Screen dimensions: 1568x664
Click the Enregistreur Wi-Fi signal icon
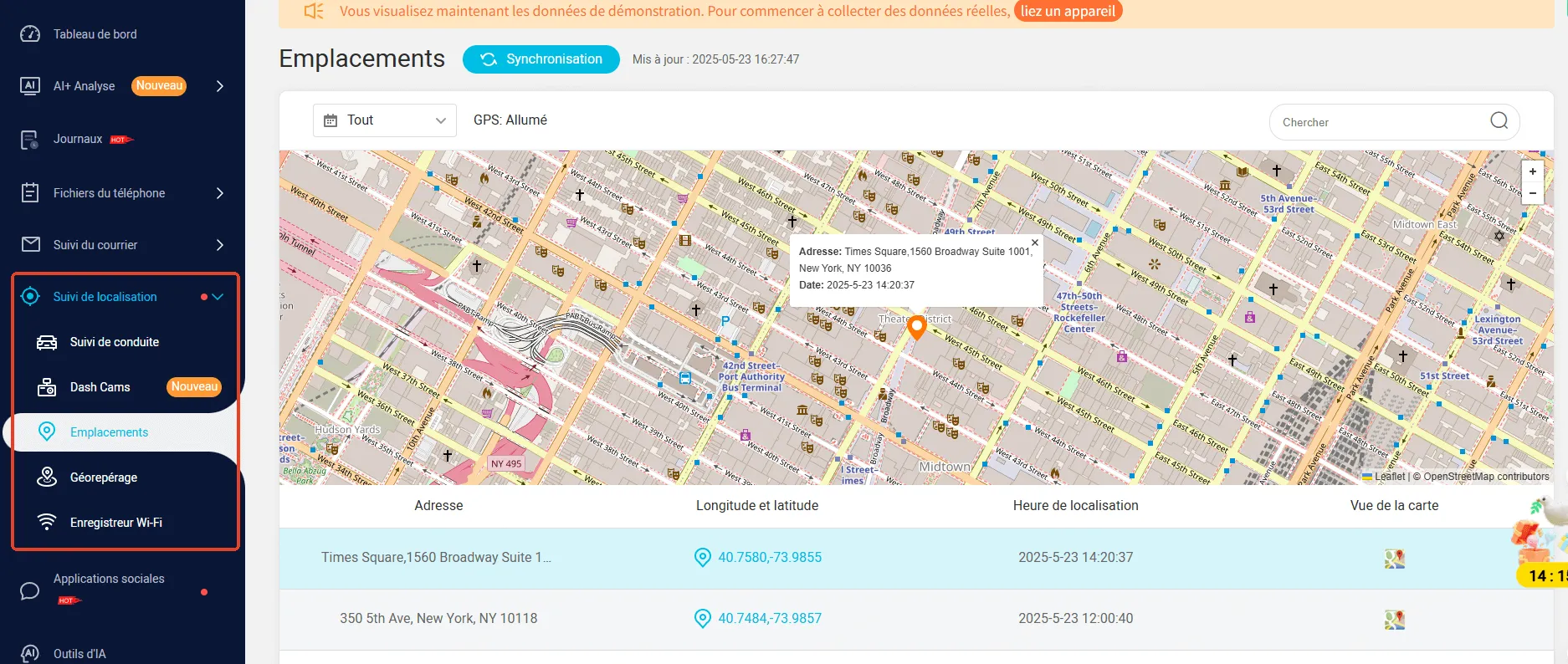(47, 522)
